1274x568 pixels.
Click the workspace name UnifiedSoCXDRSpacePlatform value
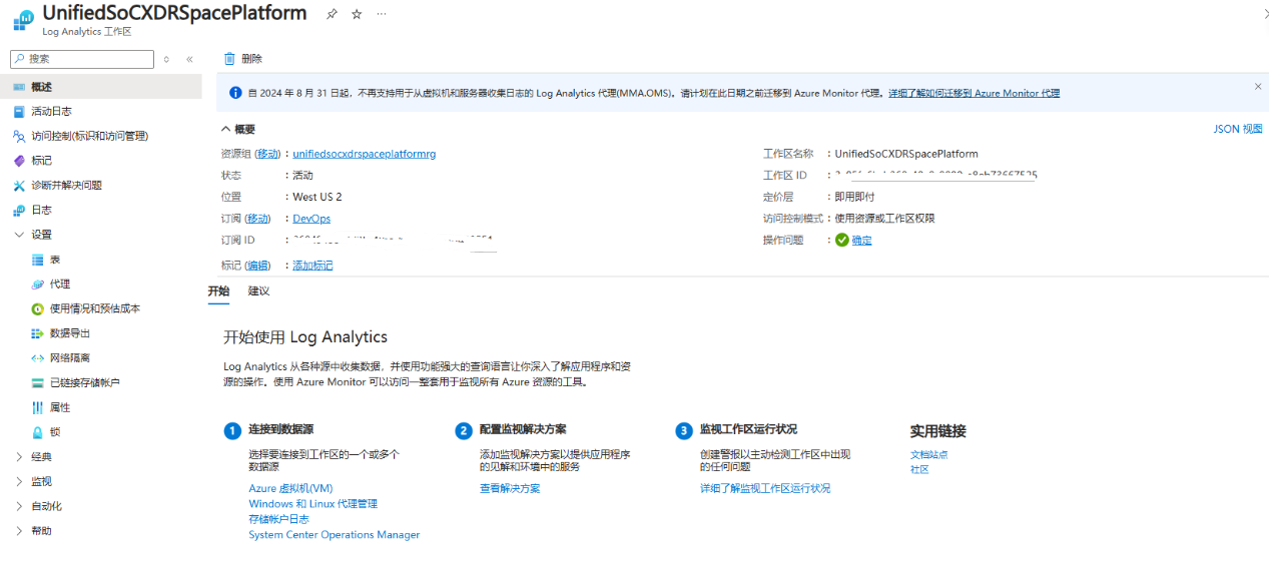point(906,154)
